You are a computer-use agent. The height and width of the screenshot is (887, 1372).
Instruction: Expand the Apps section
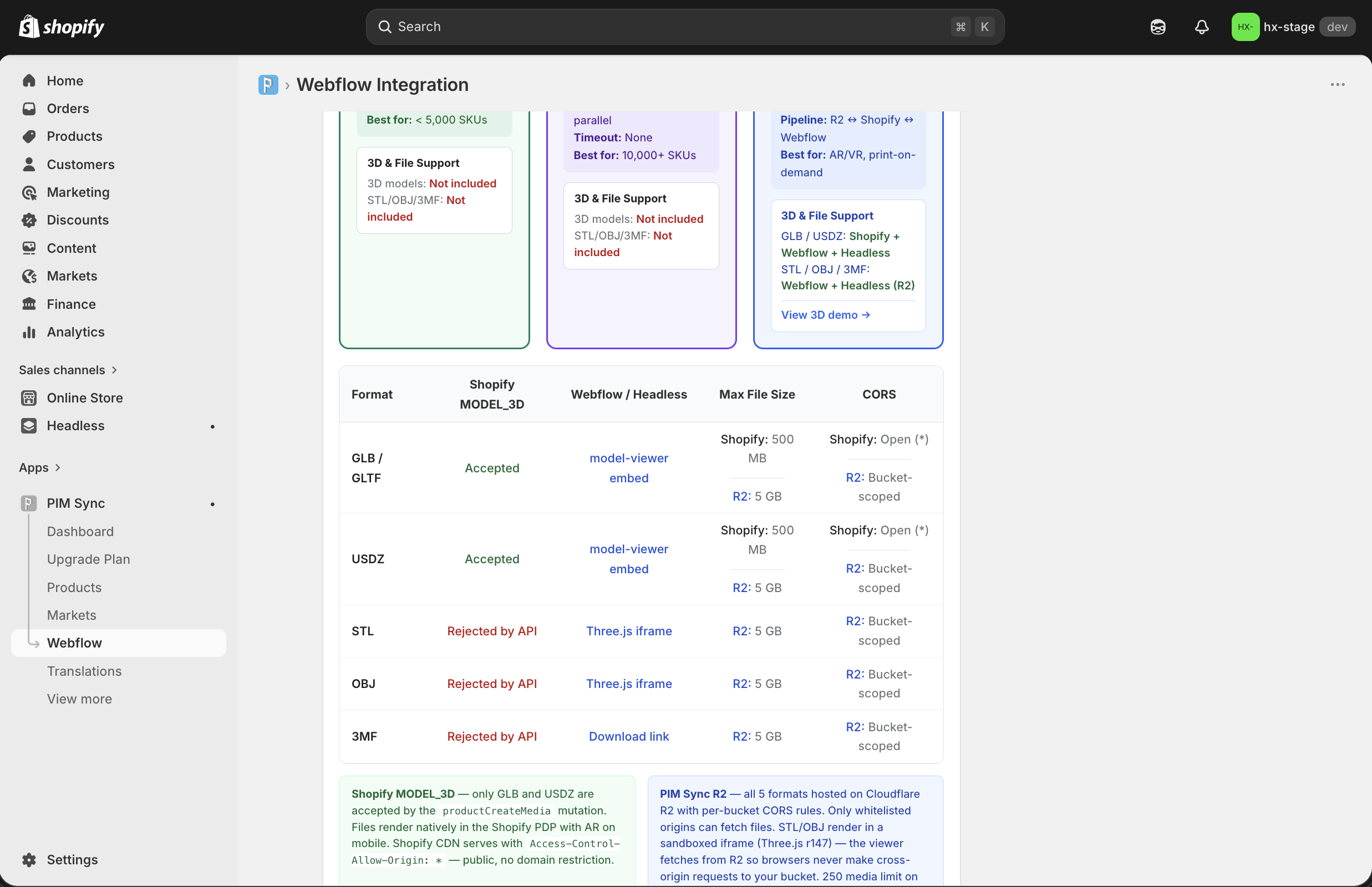[40, 467]
